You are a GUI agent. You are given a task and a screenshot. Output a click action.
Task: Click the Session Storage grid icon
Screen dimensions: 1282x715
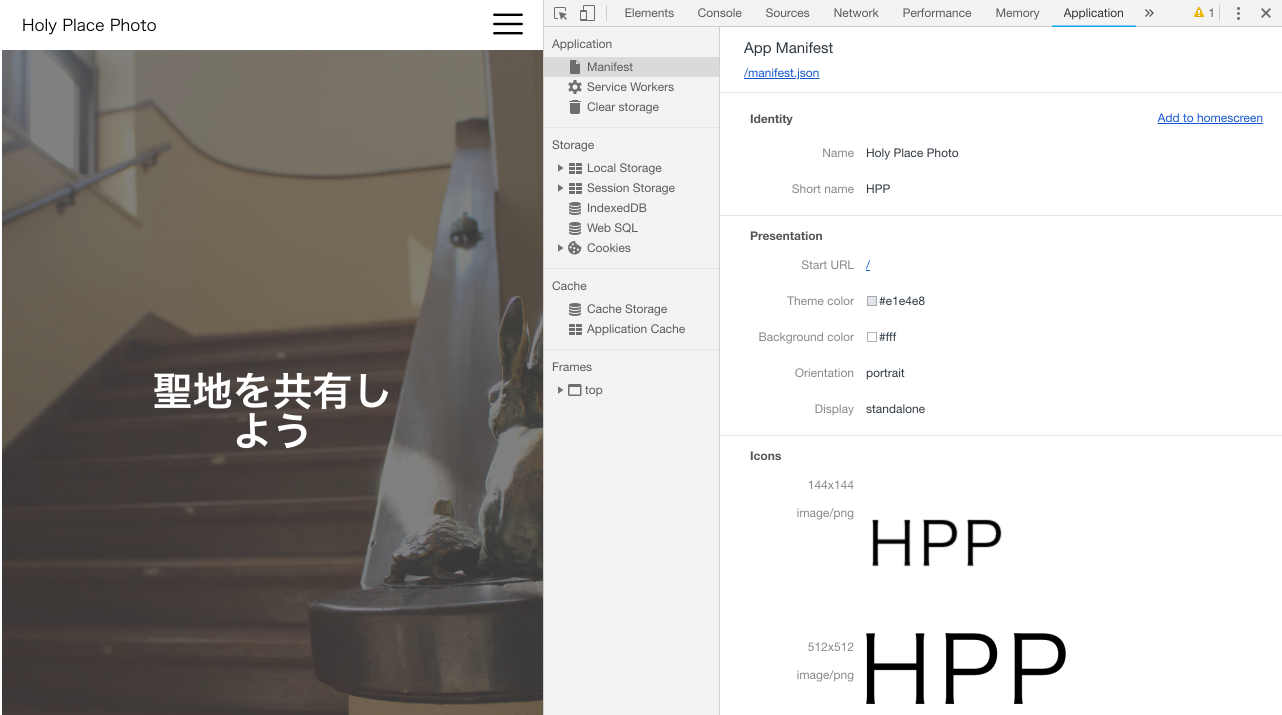(575, 188)
